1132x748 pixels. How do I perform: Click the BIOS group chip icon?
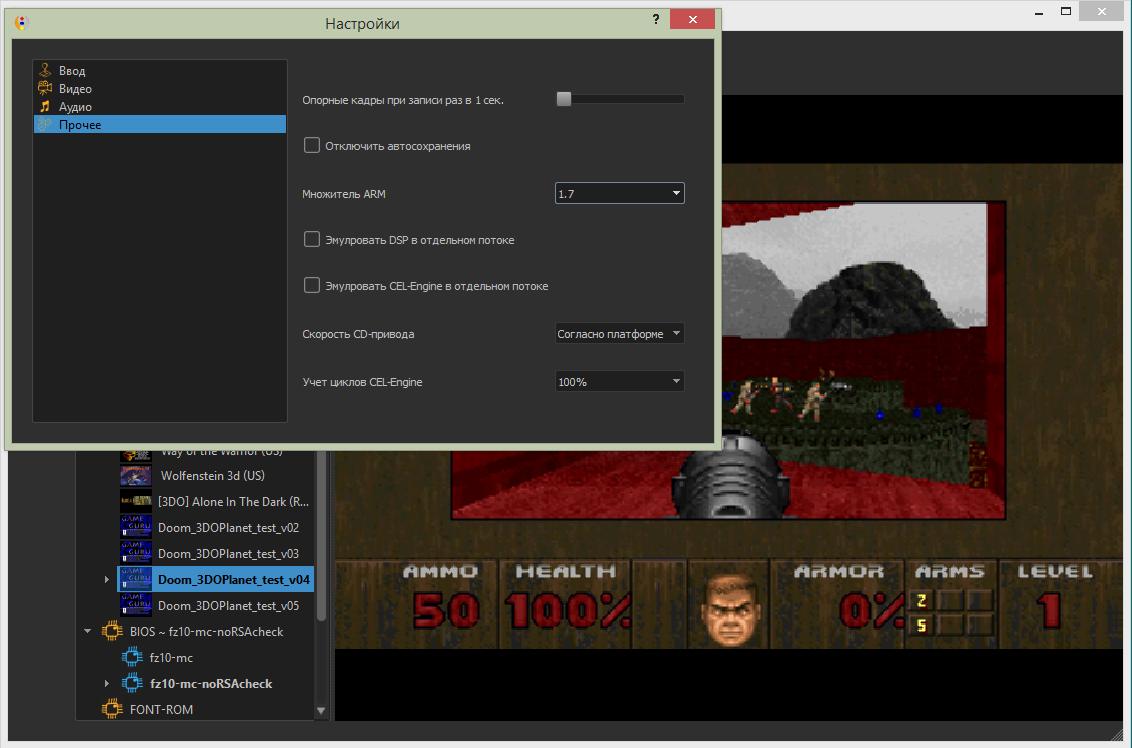tap(112, 631)
